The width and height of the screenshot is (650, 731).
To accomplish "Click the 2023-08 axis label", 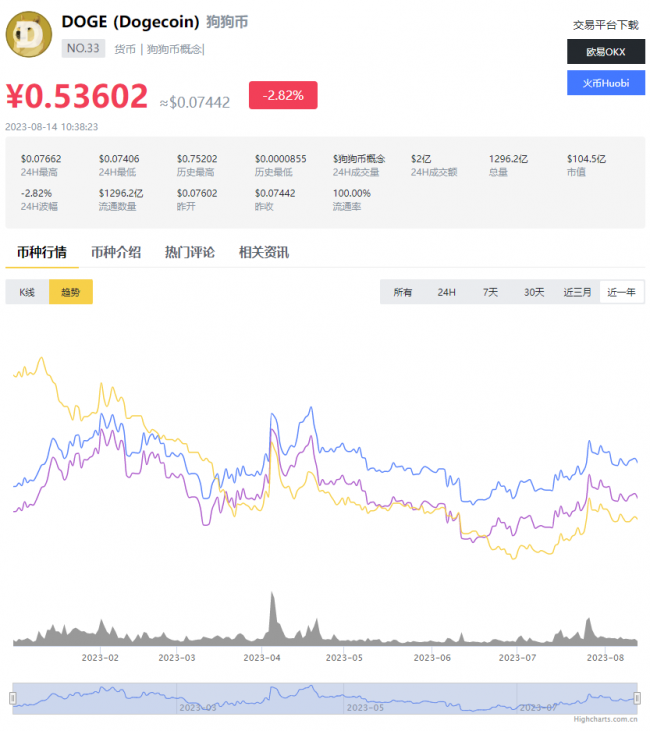I will pos(605,658).
